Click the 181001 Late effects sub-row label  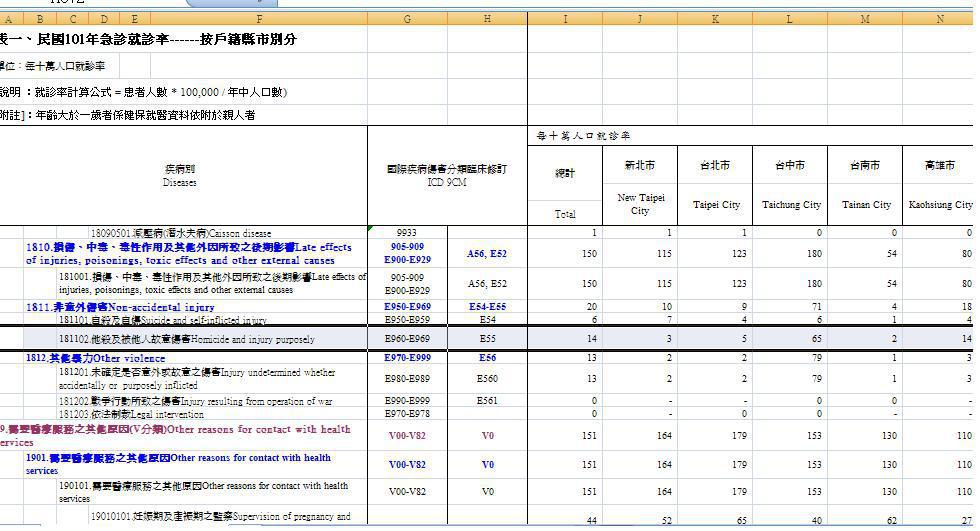pos(212,283)
